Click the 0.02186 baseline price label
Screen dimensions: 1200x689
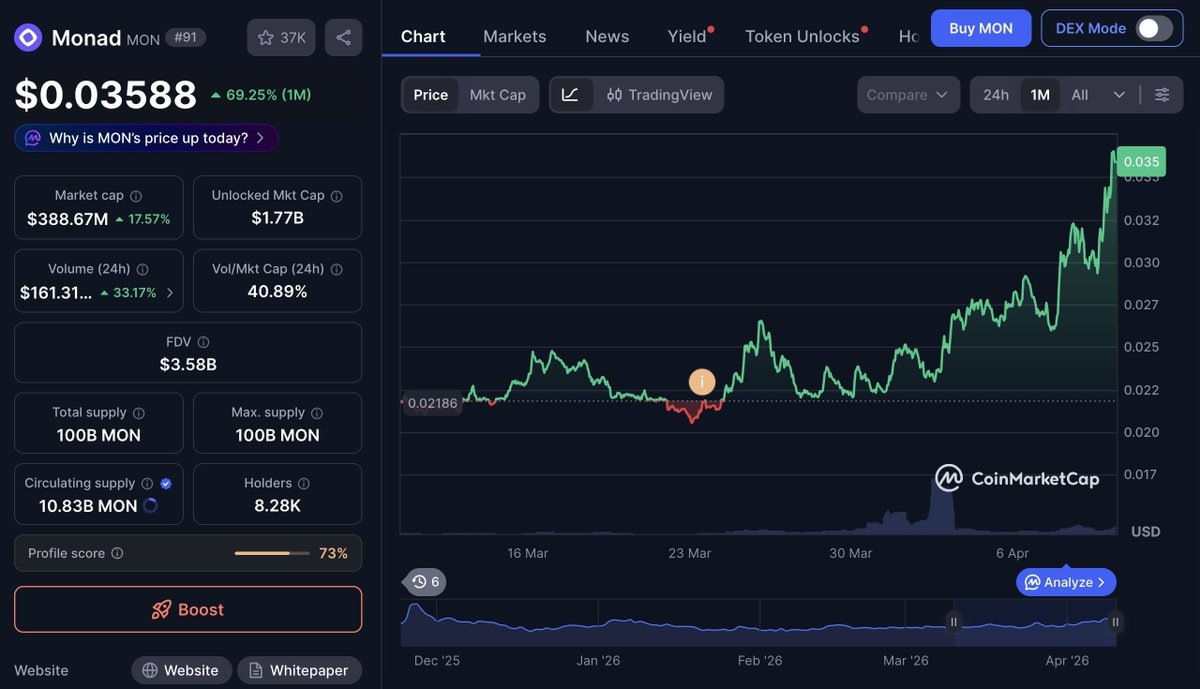coord(433,404)
